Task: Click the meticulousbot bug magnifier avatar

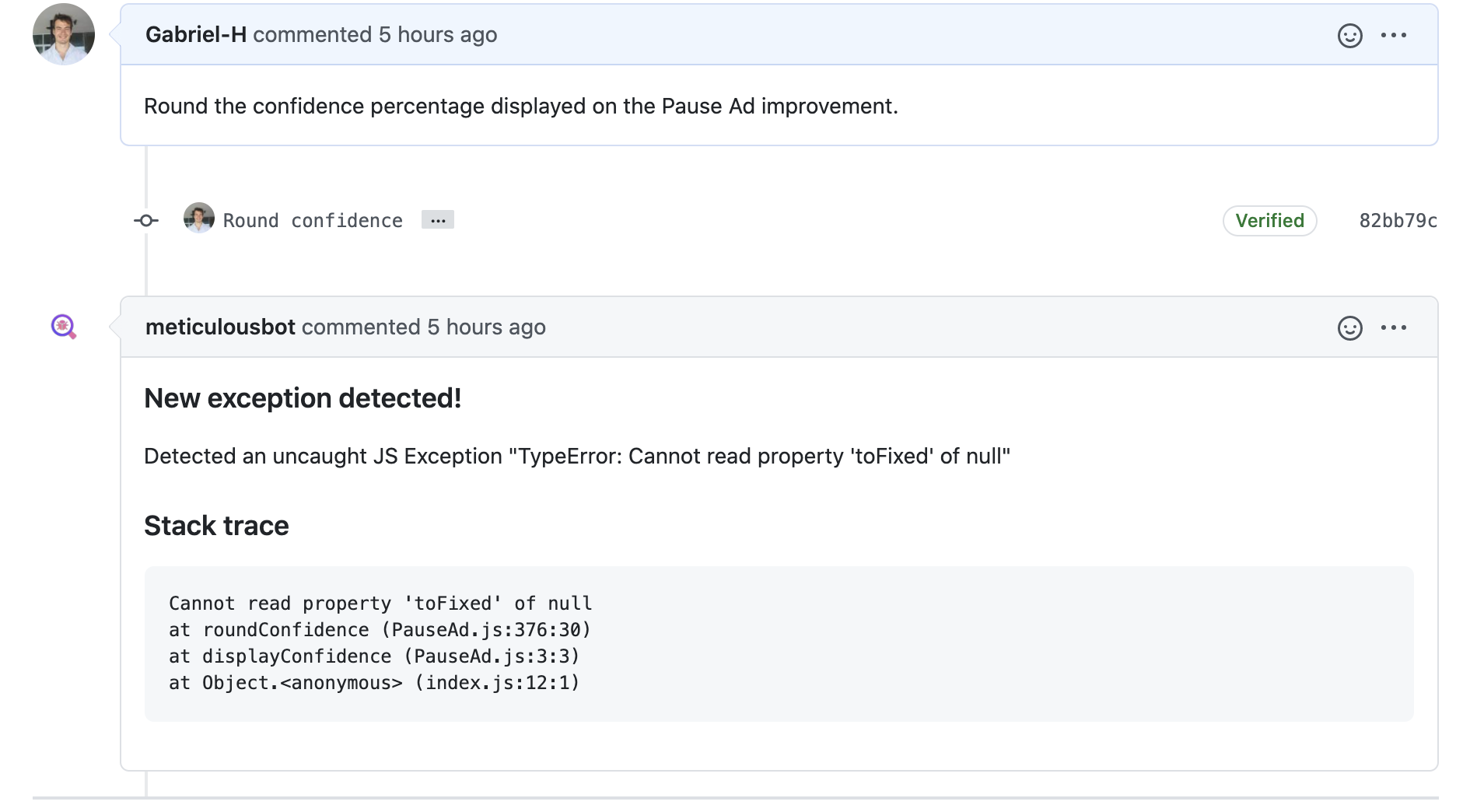Action: 64,327
